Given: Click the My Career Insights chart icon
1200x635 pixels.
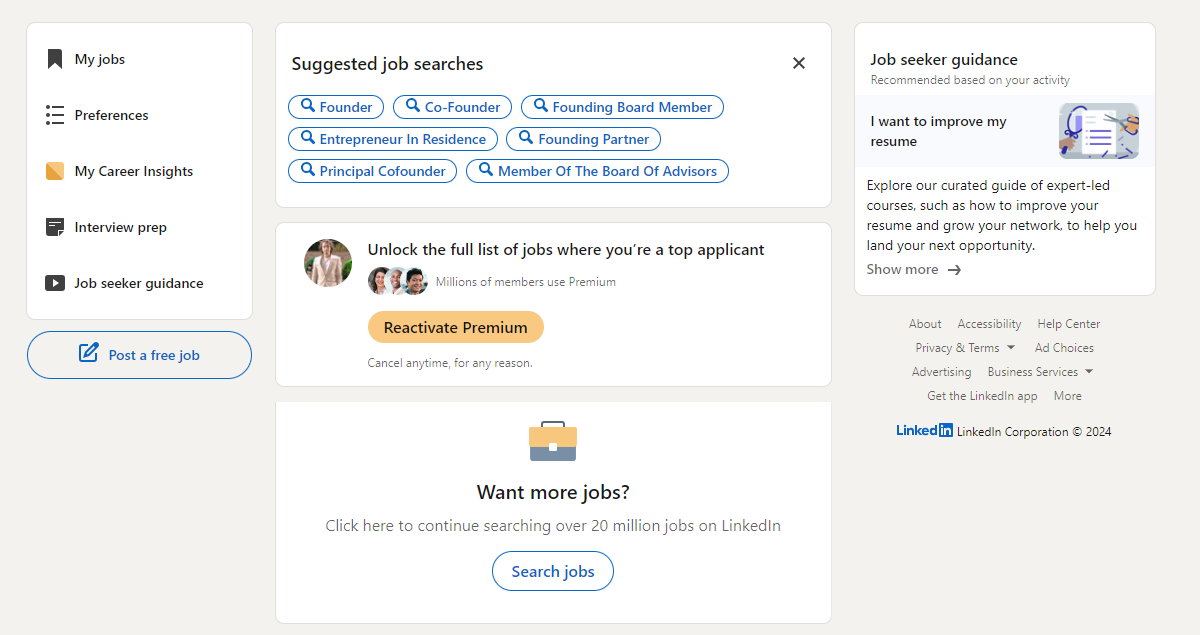Looking at the screenshot, I should (55, 170).
